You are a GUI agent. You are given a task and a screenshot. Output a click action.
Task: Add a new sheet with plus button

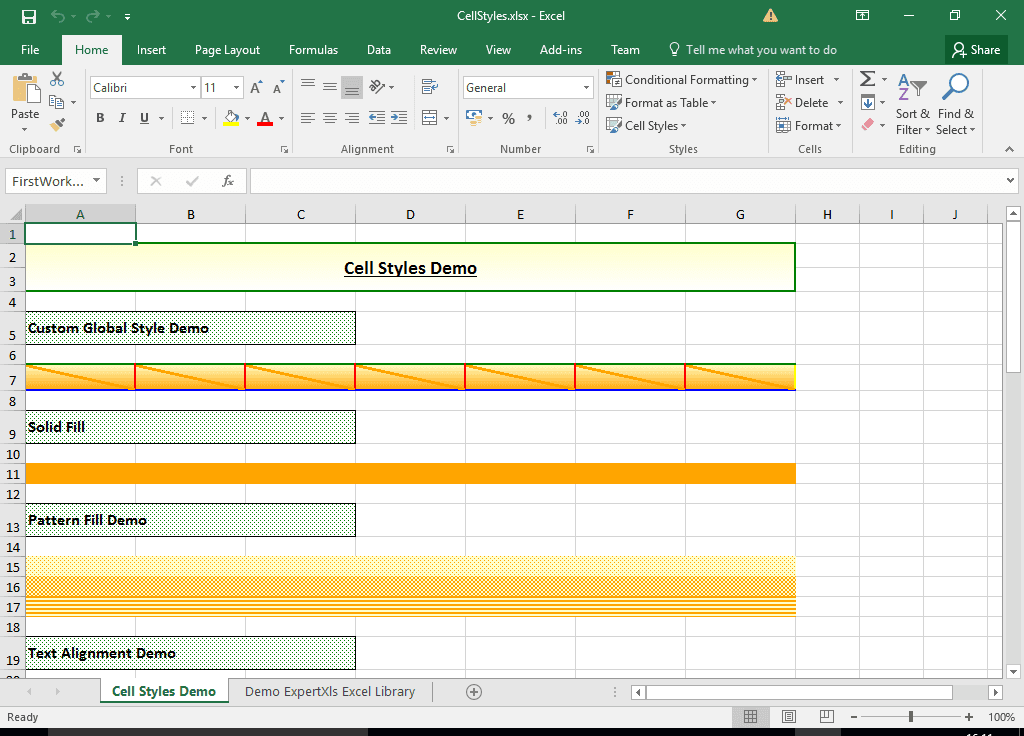tap(474, 692)
